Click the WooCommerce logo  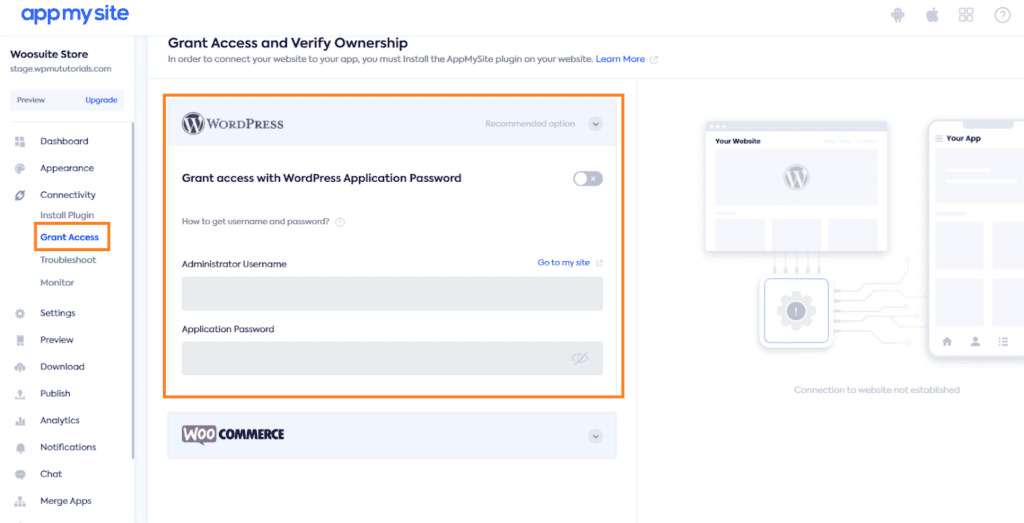pos(232,435)
